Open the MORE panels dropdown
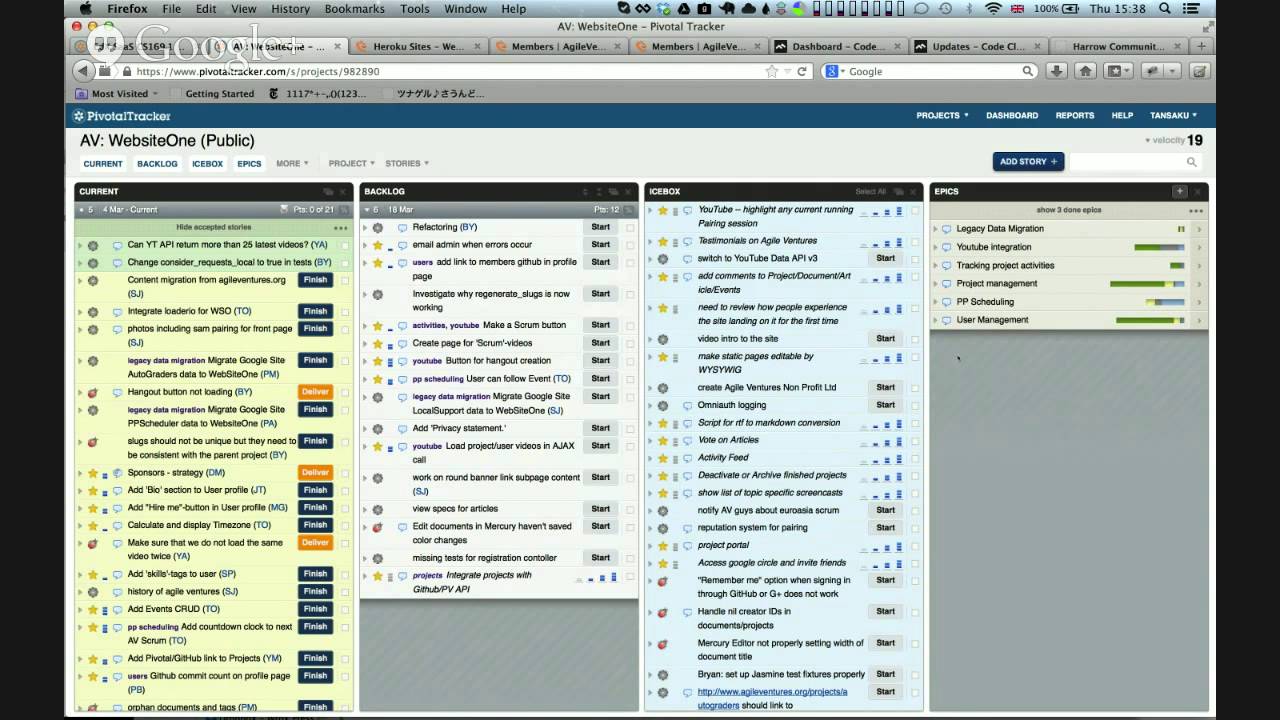The image size is (1280, 720). [292, 164]
